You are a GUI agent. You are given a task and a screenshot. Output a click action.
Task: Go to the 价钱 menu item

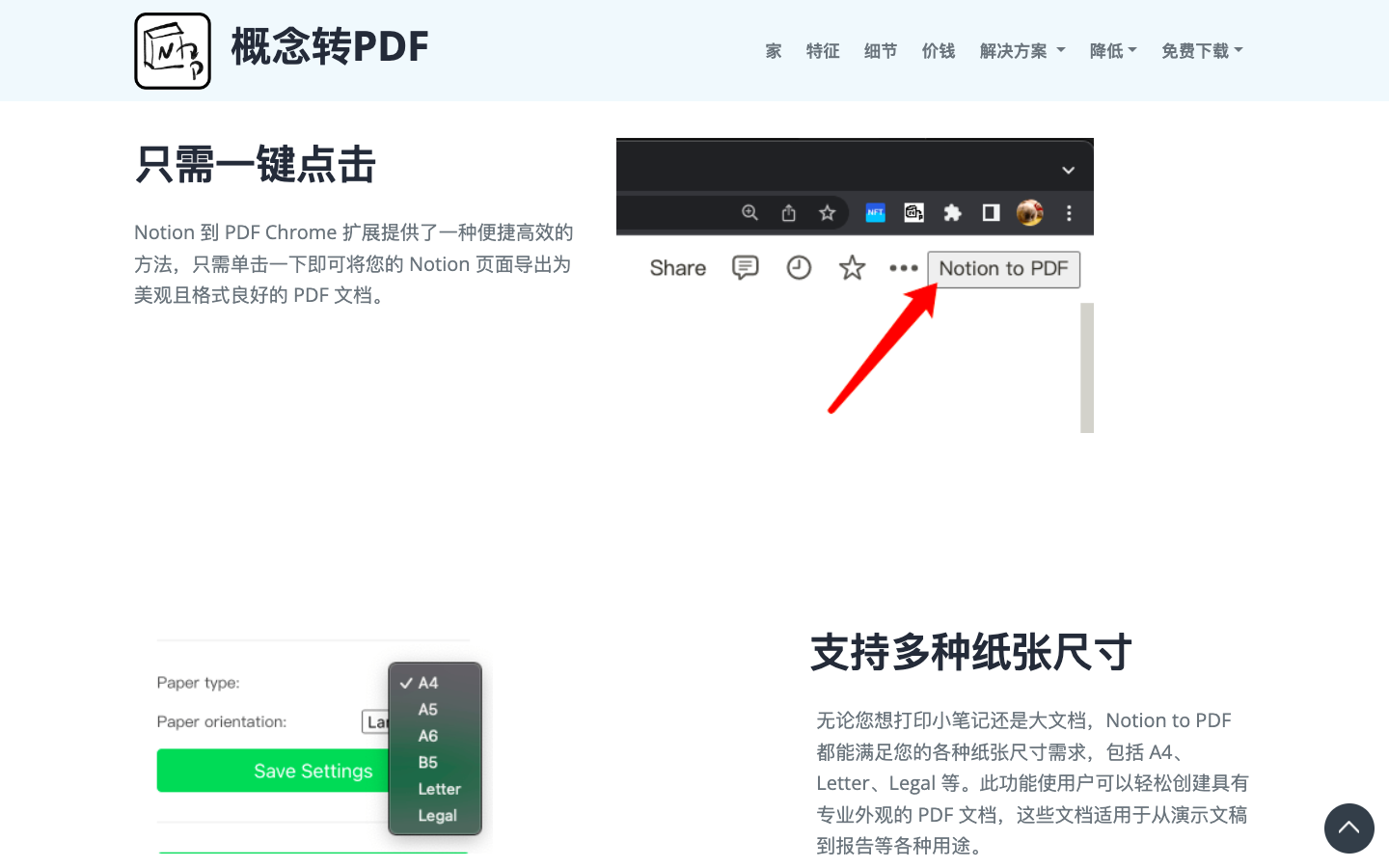click(x=938, y=51)
